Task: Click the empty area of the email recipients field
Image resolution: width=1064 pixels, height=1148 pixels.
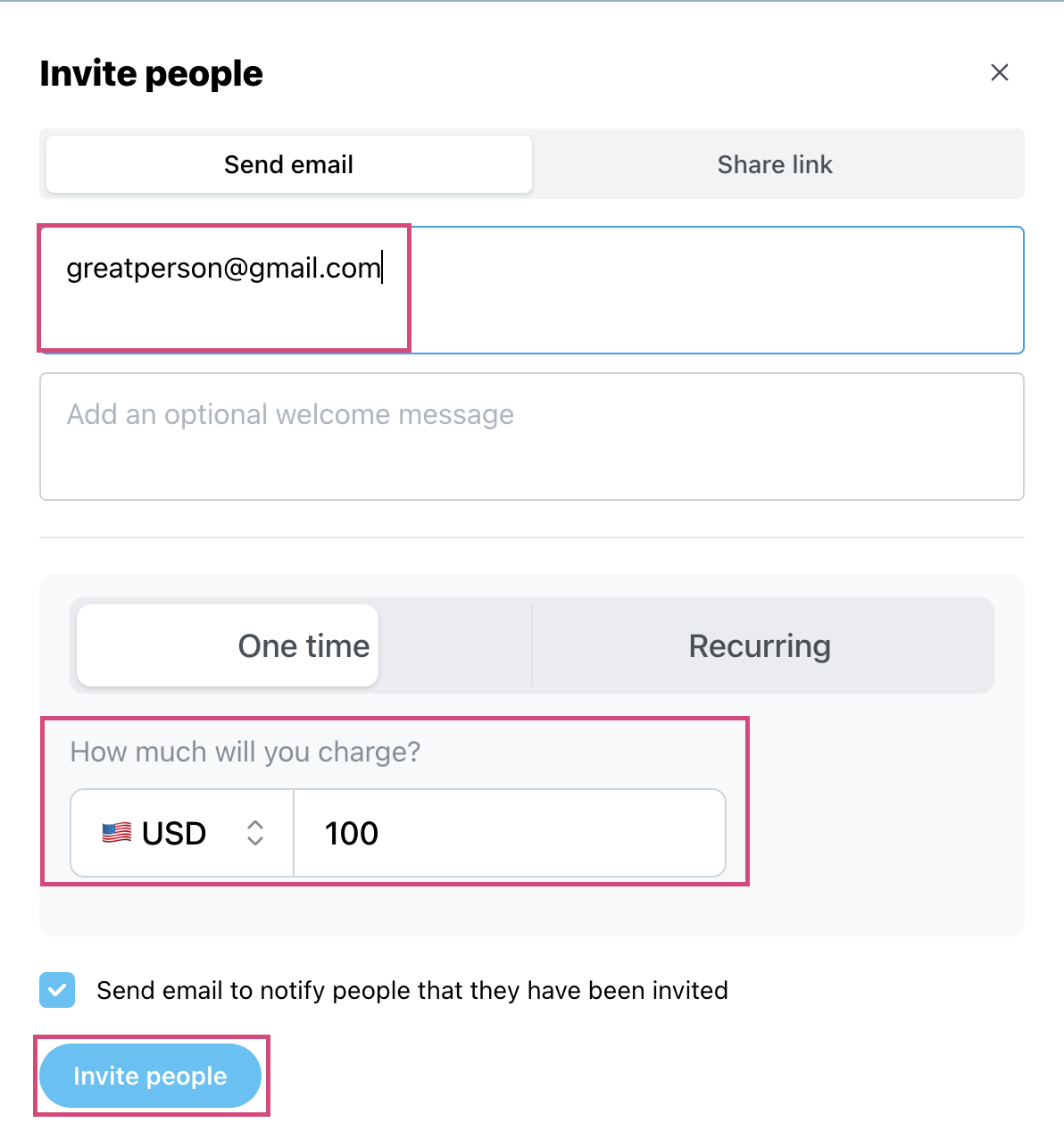Action: pyautogui.click(x=714, y=290)
